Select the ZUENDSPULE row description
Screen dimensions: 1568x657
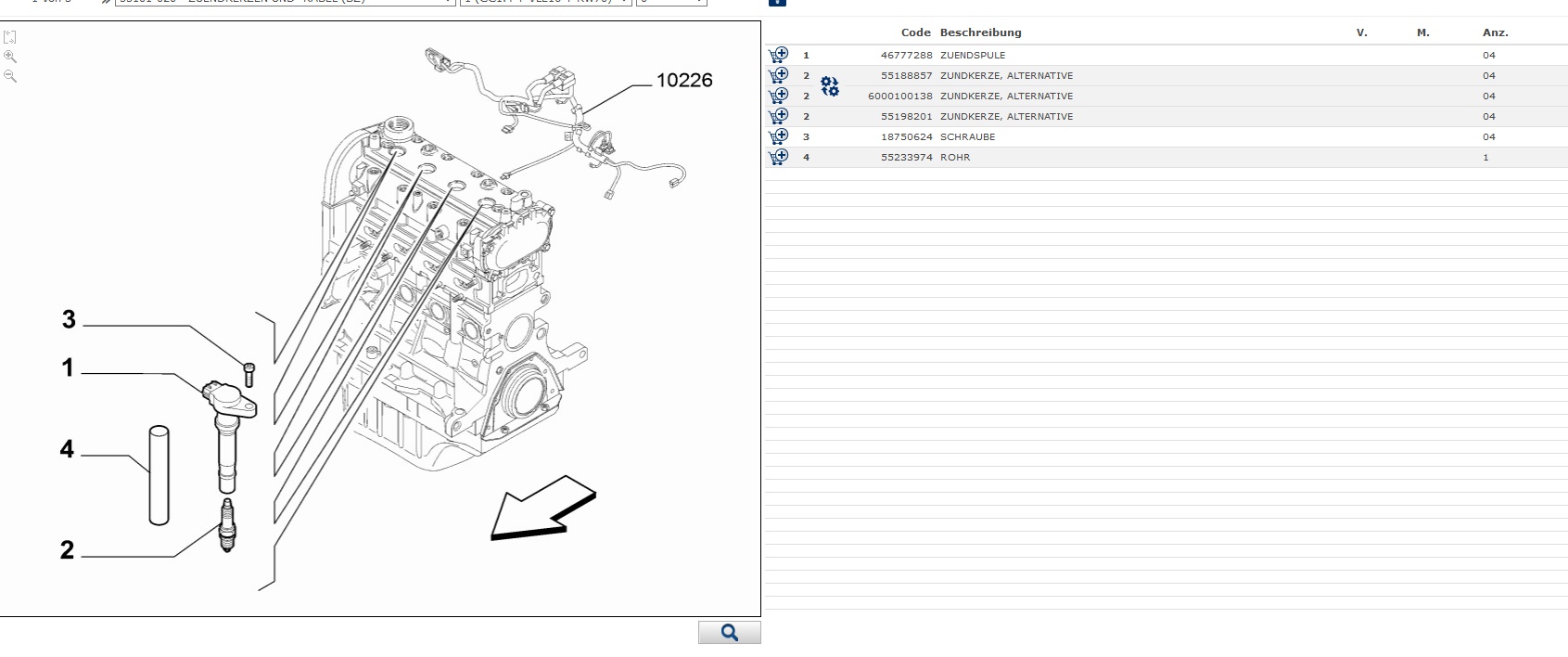click(x=972, y=56)
